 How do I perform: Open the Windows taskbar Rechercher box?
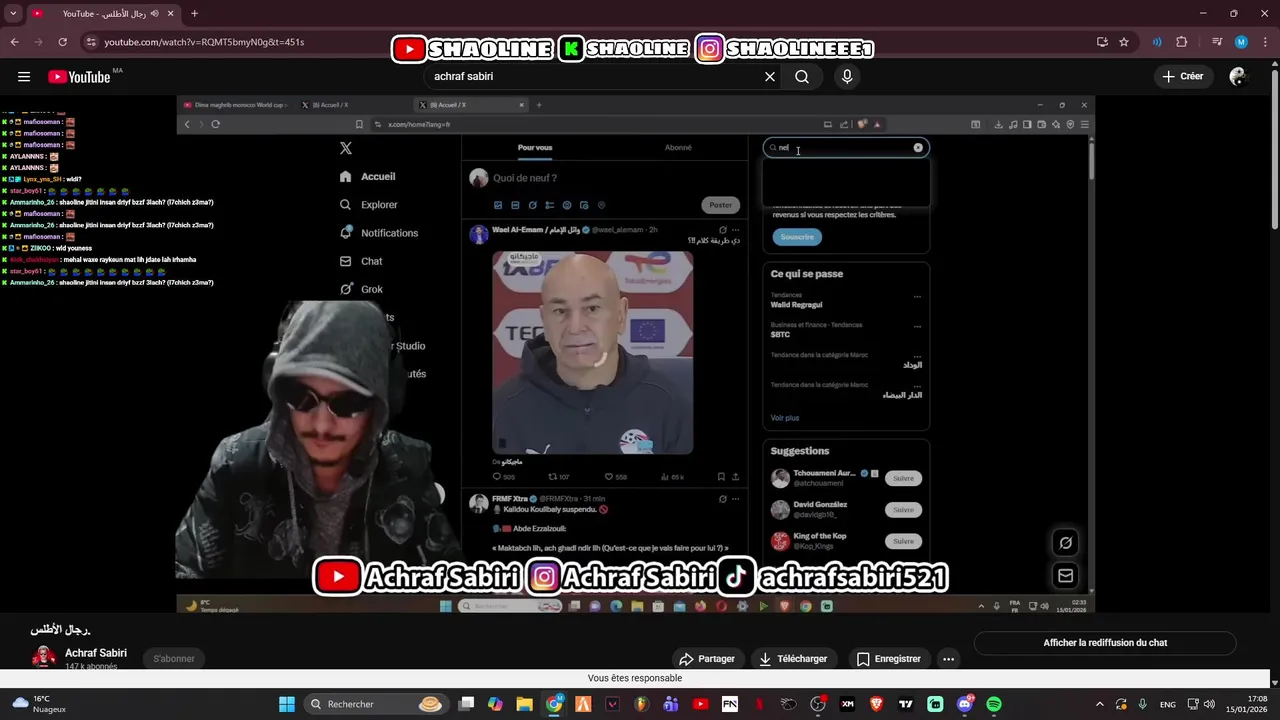(x=376, y=704)
